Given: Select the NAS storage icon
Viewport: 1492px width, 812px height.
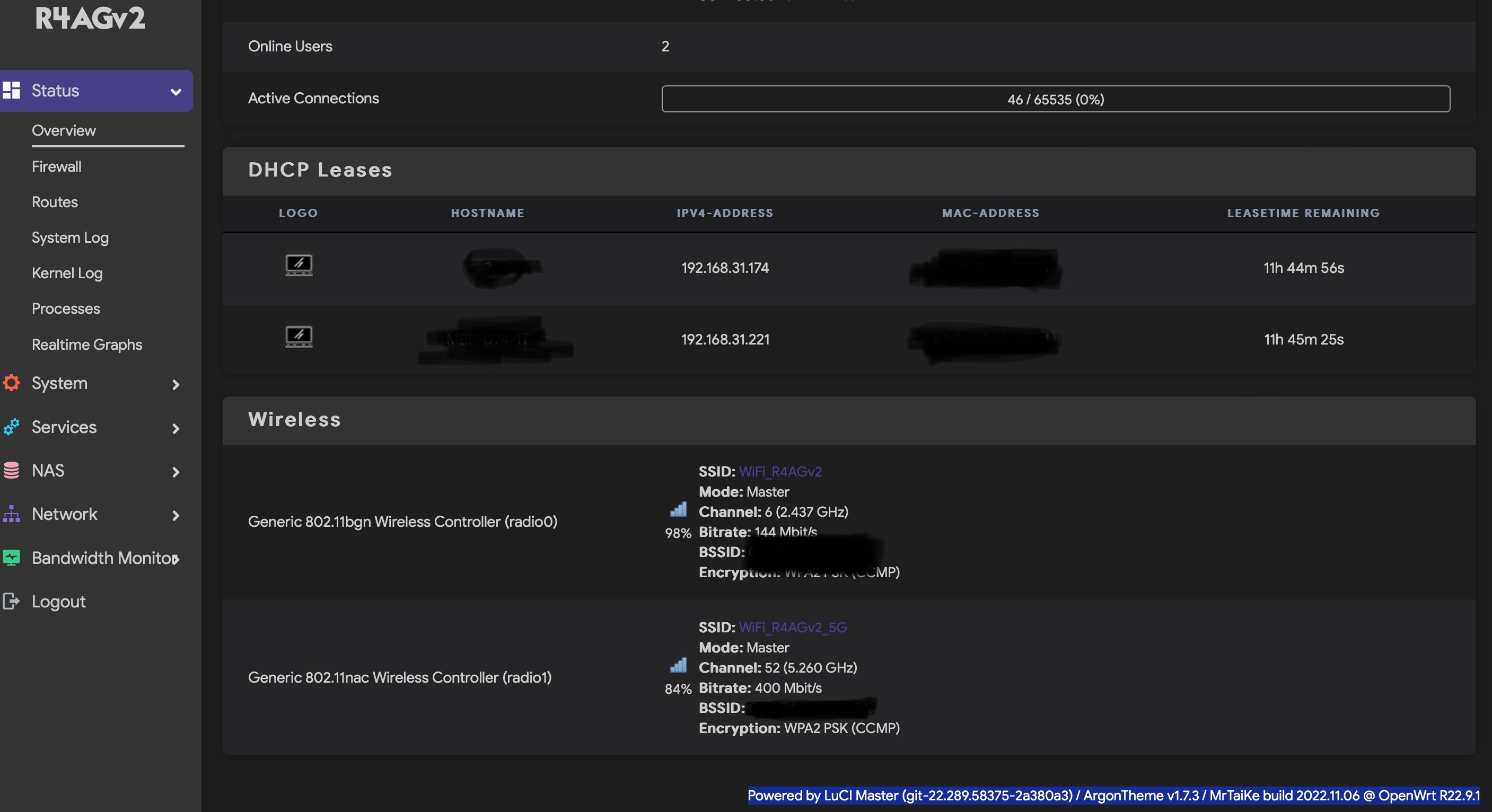Looking at the screenshot, I should 12,470.
